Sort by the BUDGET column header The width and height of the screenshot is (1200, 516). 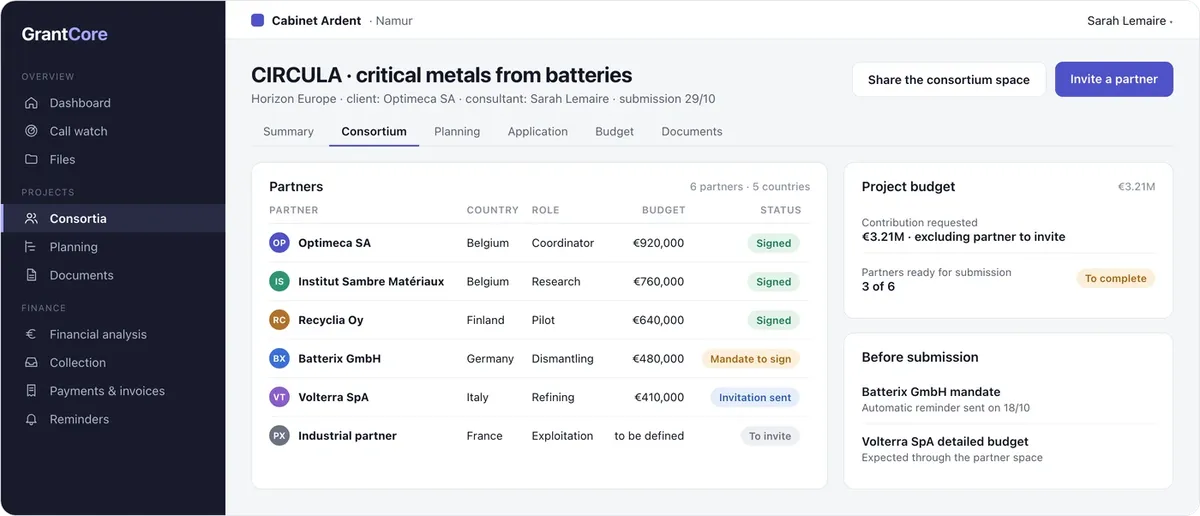click(x=663, y=211)
